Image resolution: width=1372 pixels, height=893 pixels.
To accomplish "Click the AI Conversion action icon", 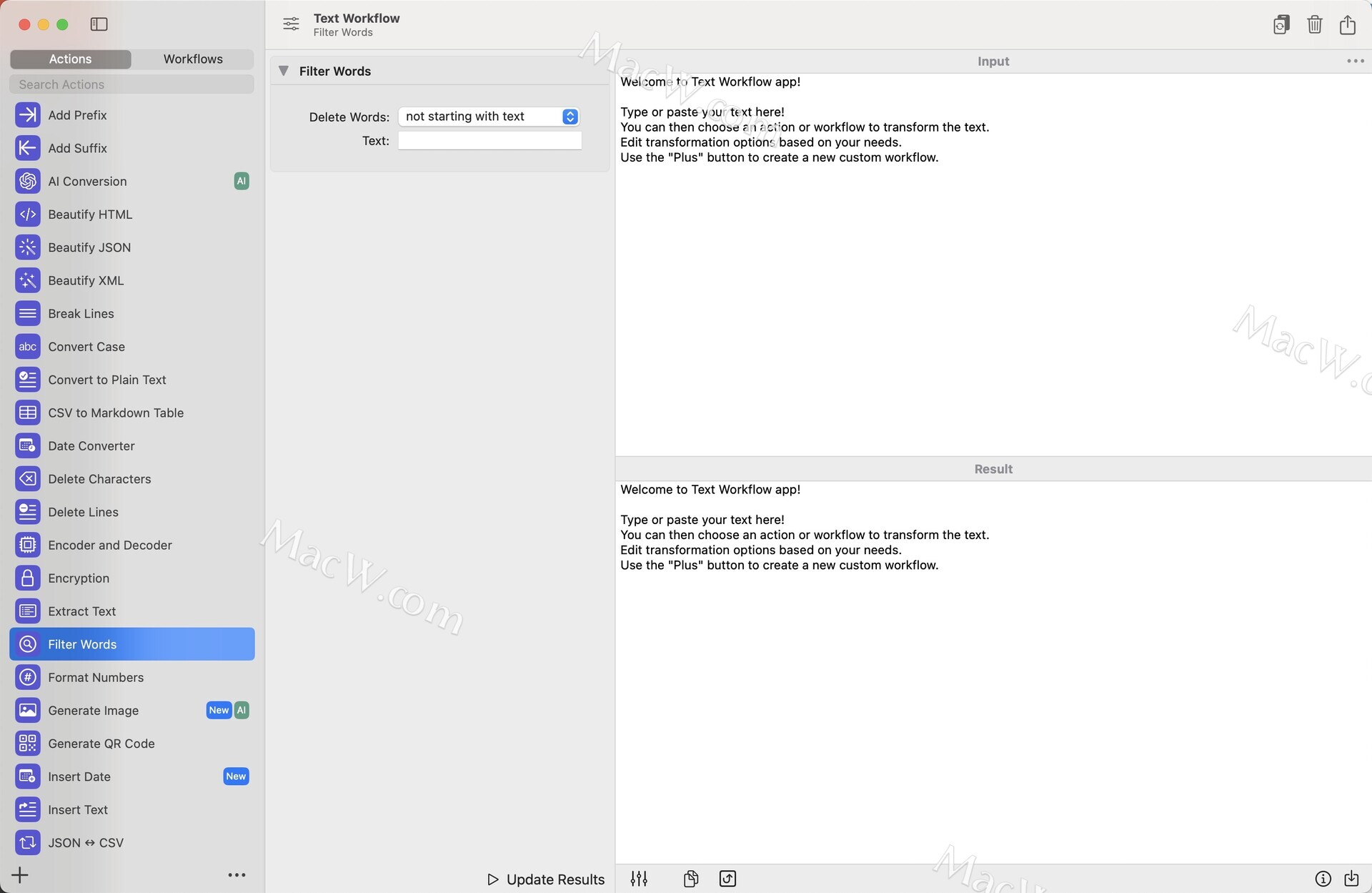I will click(x=27, y=181).
